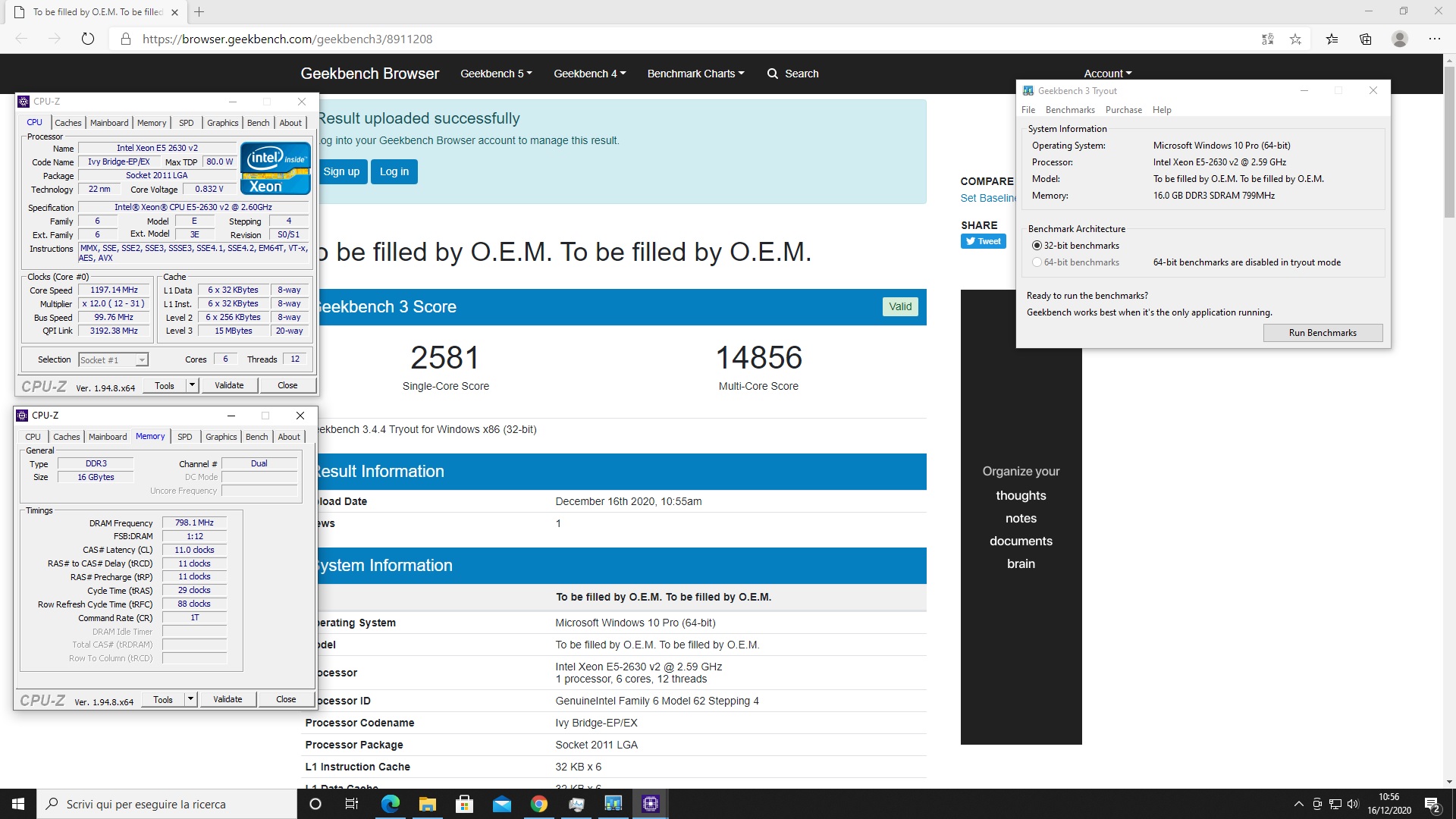The height and width of the screenshot is (819, 1456).
Task: Expand the Benchmark Charts dropdown
Action: pyautogui.click(x=695, y=74)
